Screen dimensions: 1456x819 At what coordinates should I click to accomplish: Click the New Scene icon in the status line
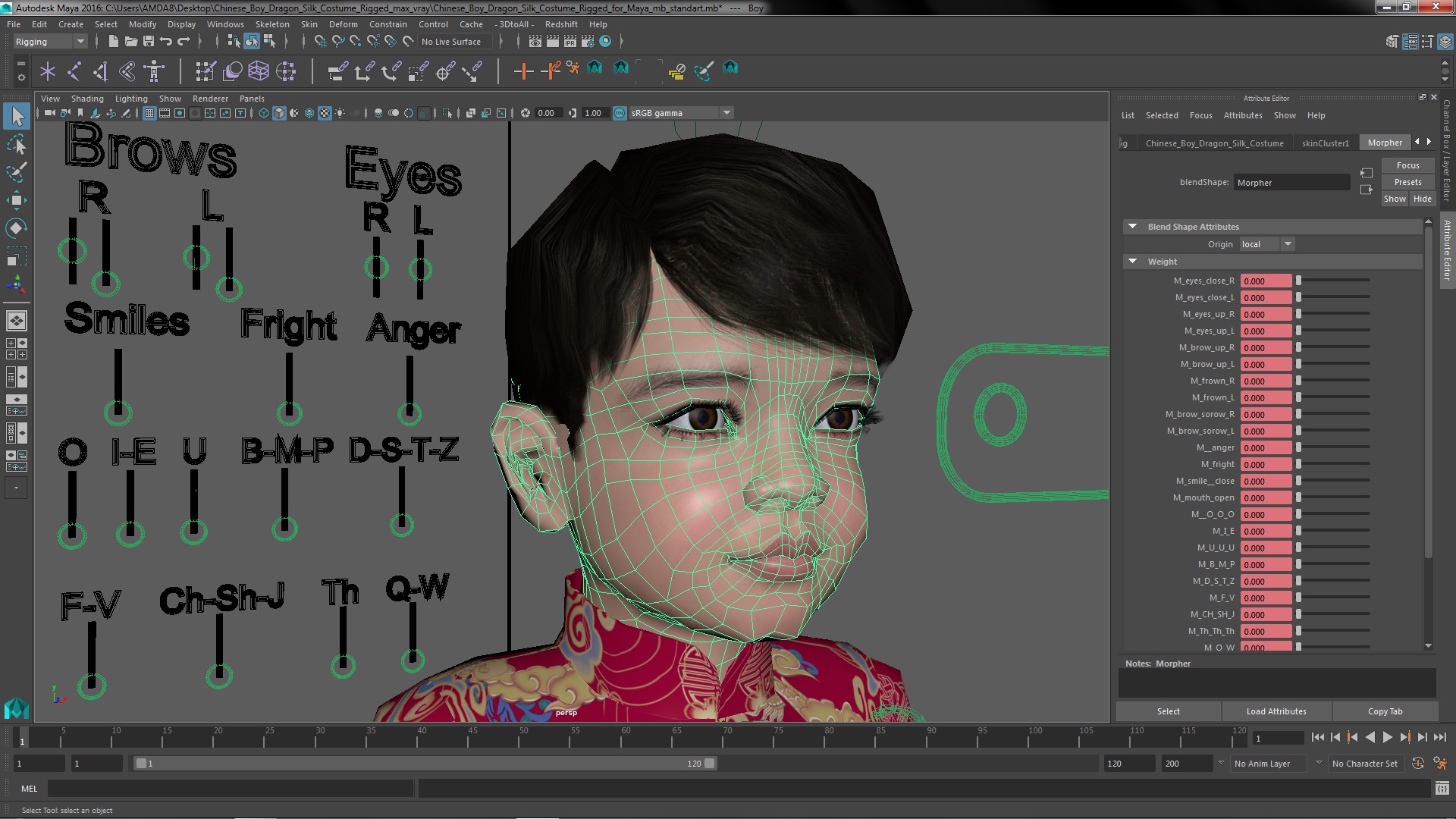click(113, 42)
